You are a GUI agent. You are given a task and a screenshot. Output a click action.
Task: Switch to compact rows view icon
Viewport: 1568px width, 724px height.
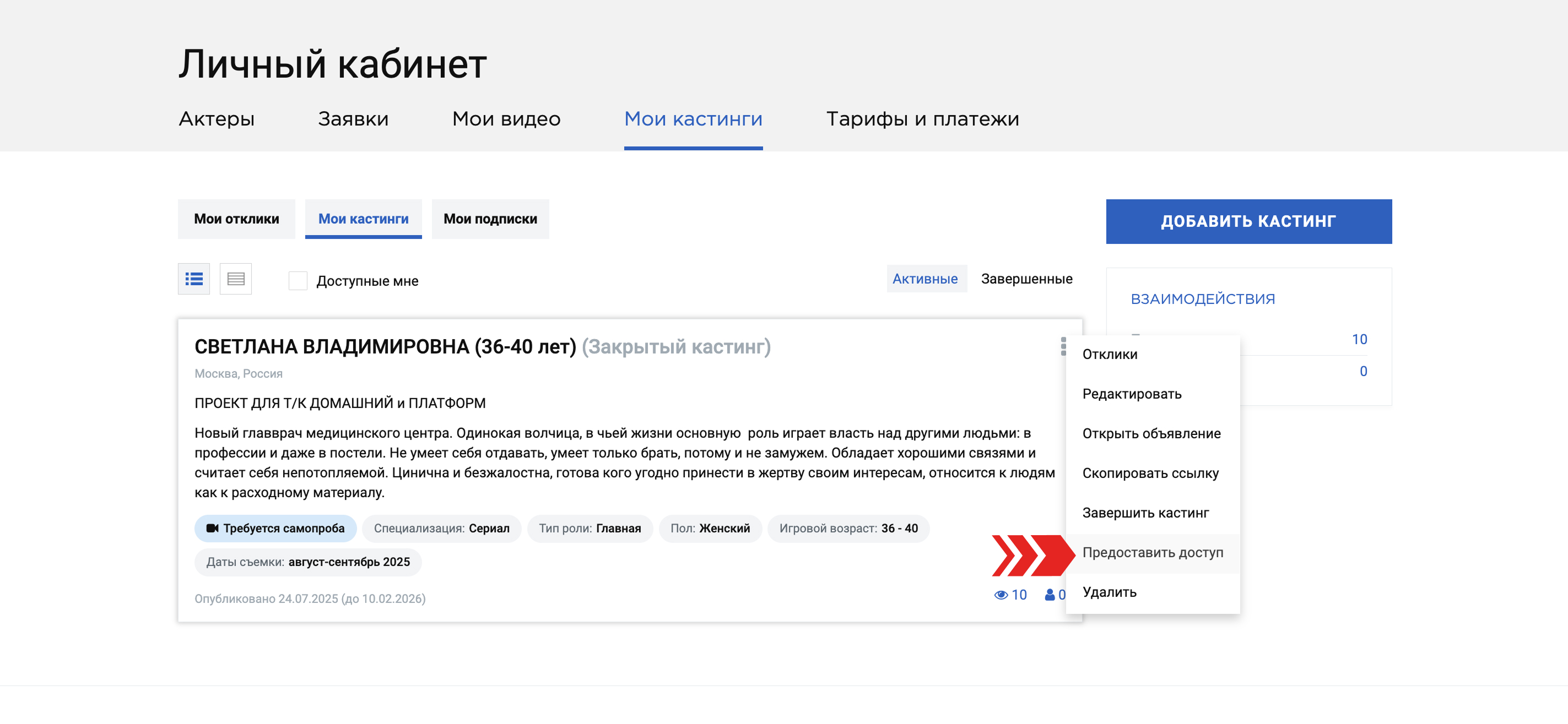[x=236, y=279]
